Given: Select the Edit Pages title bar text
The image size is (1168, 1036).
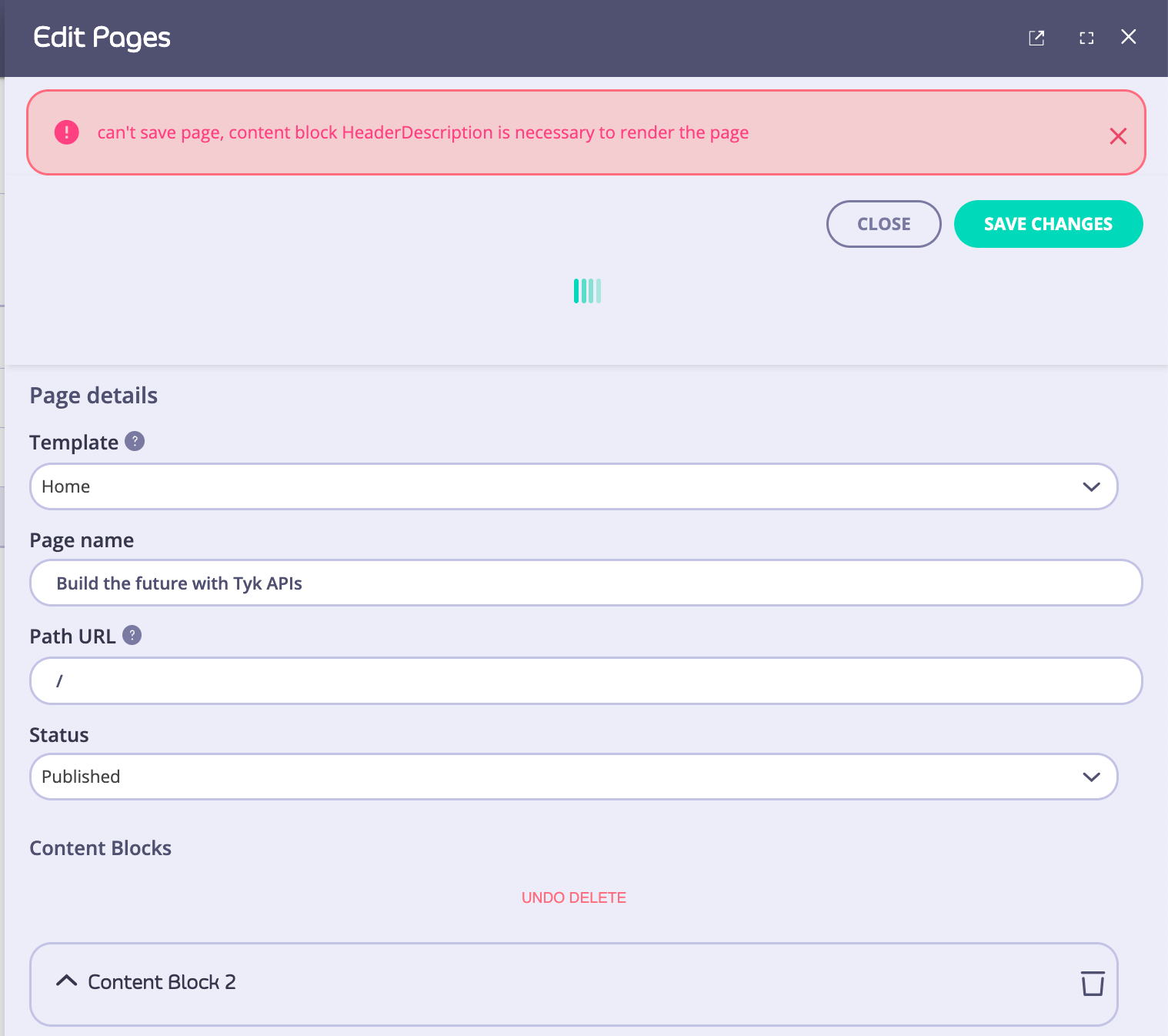Looking at the screenshot, I should pos(101,37).
